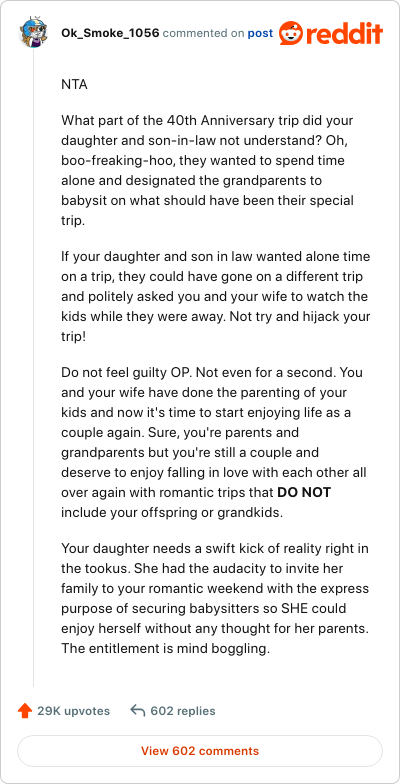Screen dimensions: 400x784
Task: Click the paragraph starting 'Do not feel guilty'
Action: pyautogui.click(x=215, y=443)
